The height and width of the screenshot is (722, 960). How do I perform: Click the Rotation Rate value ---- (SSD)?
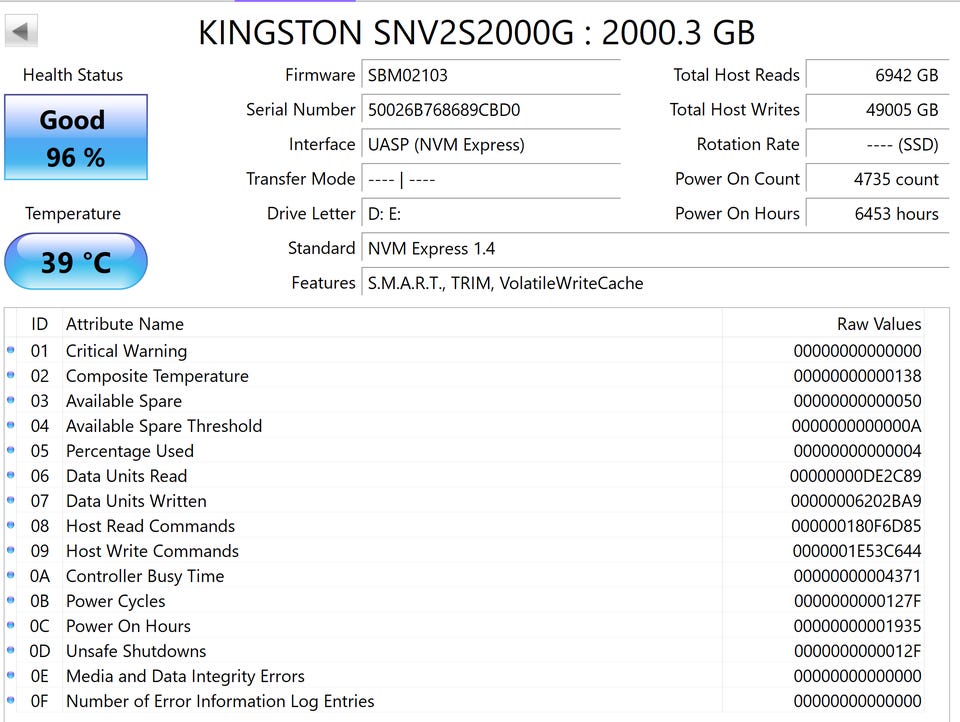point(877,145)
